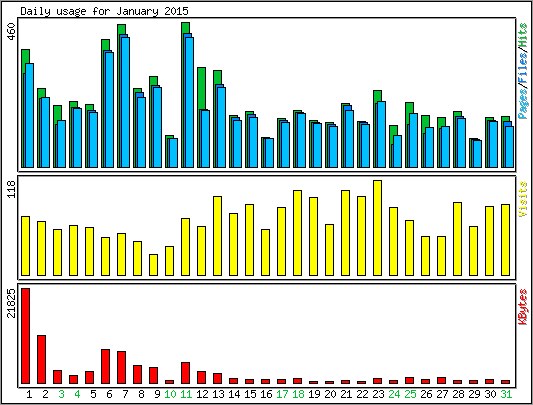Viewport: 533px width, 405px height.
Task: Click the yellow "Visits" legend label
Action: (523, 199)
